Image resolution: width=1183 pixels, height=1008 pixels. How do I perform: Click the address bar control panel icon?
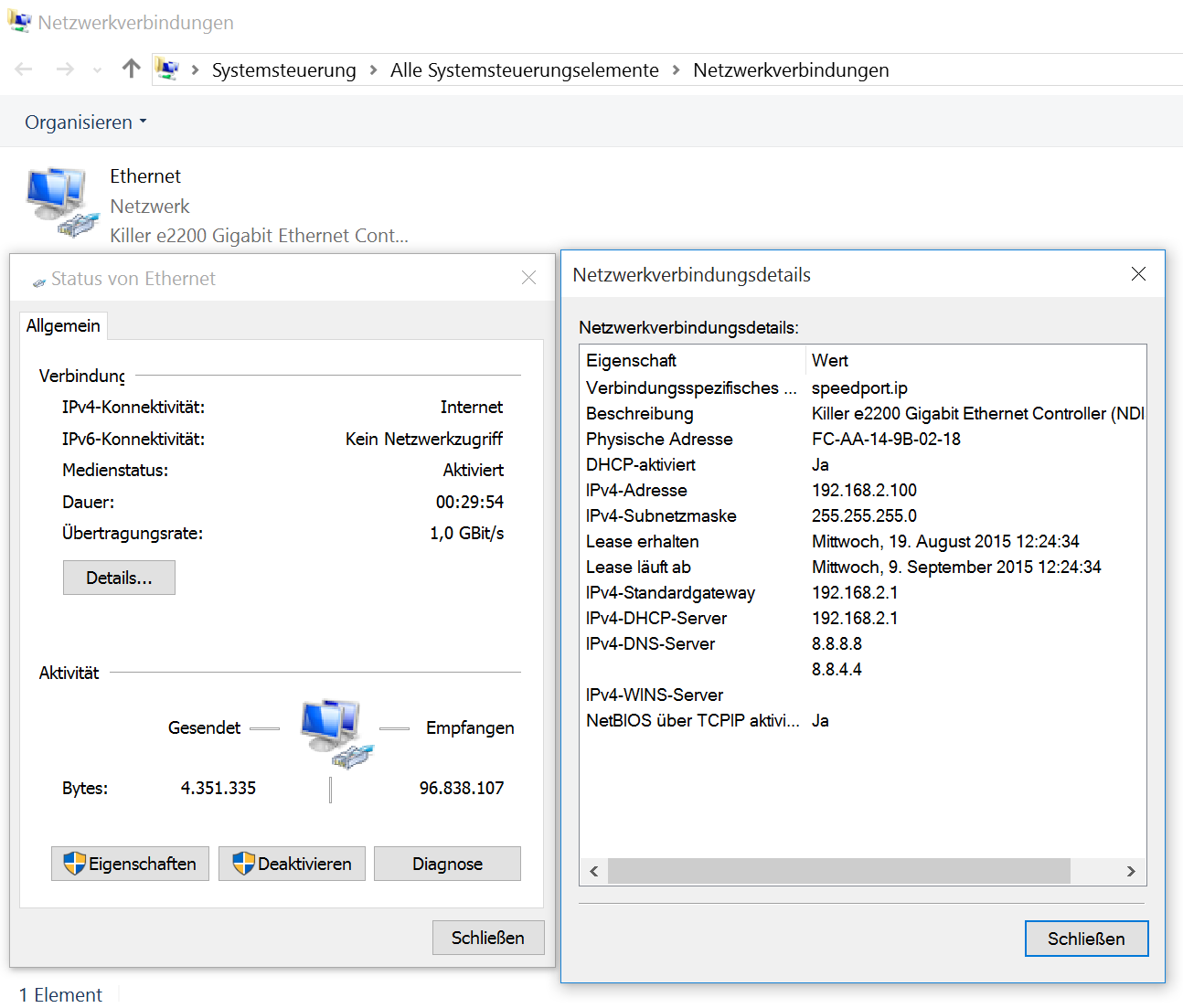[x=167, y=69]
